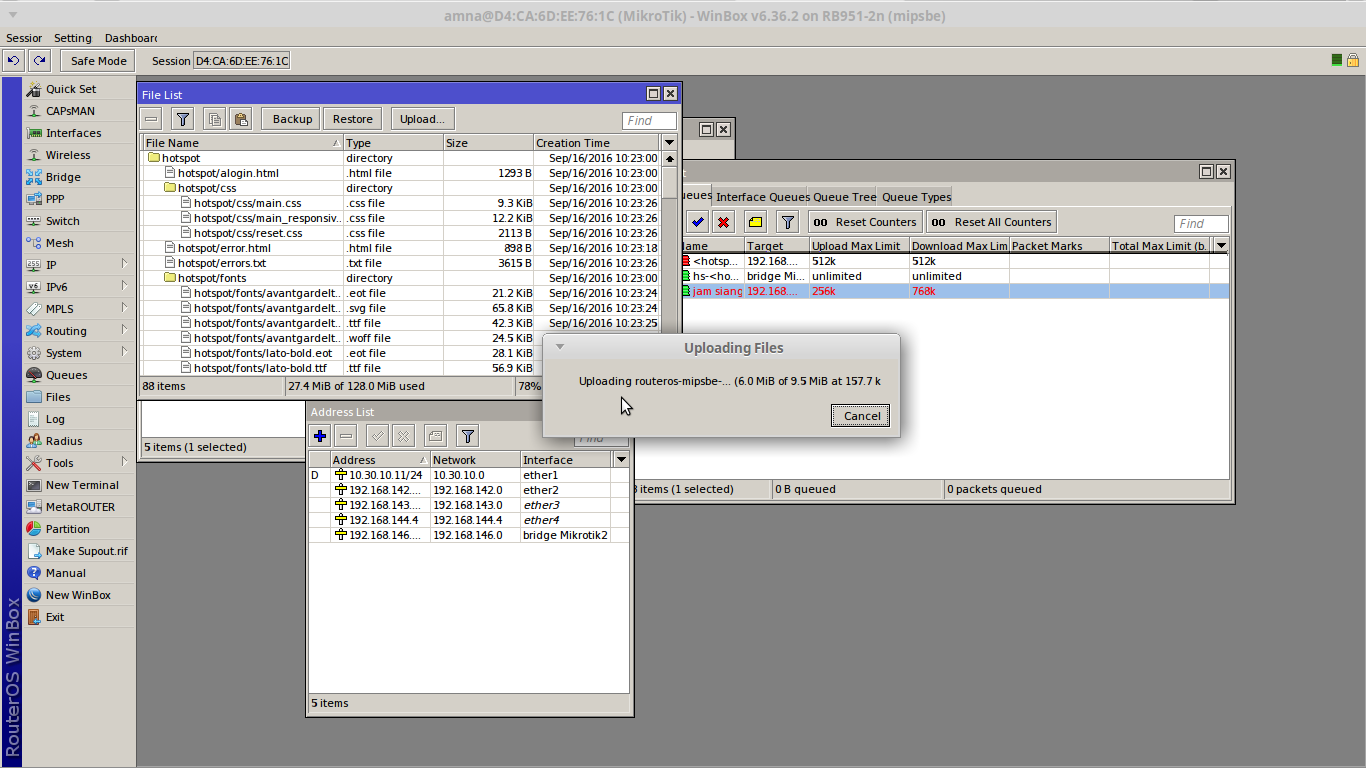Expand the IP submenu arrow
Image resolution: width=1366 pixels, height=768 pixels.
pyautogui.click(x=124, y=264)
